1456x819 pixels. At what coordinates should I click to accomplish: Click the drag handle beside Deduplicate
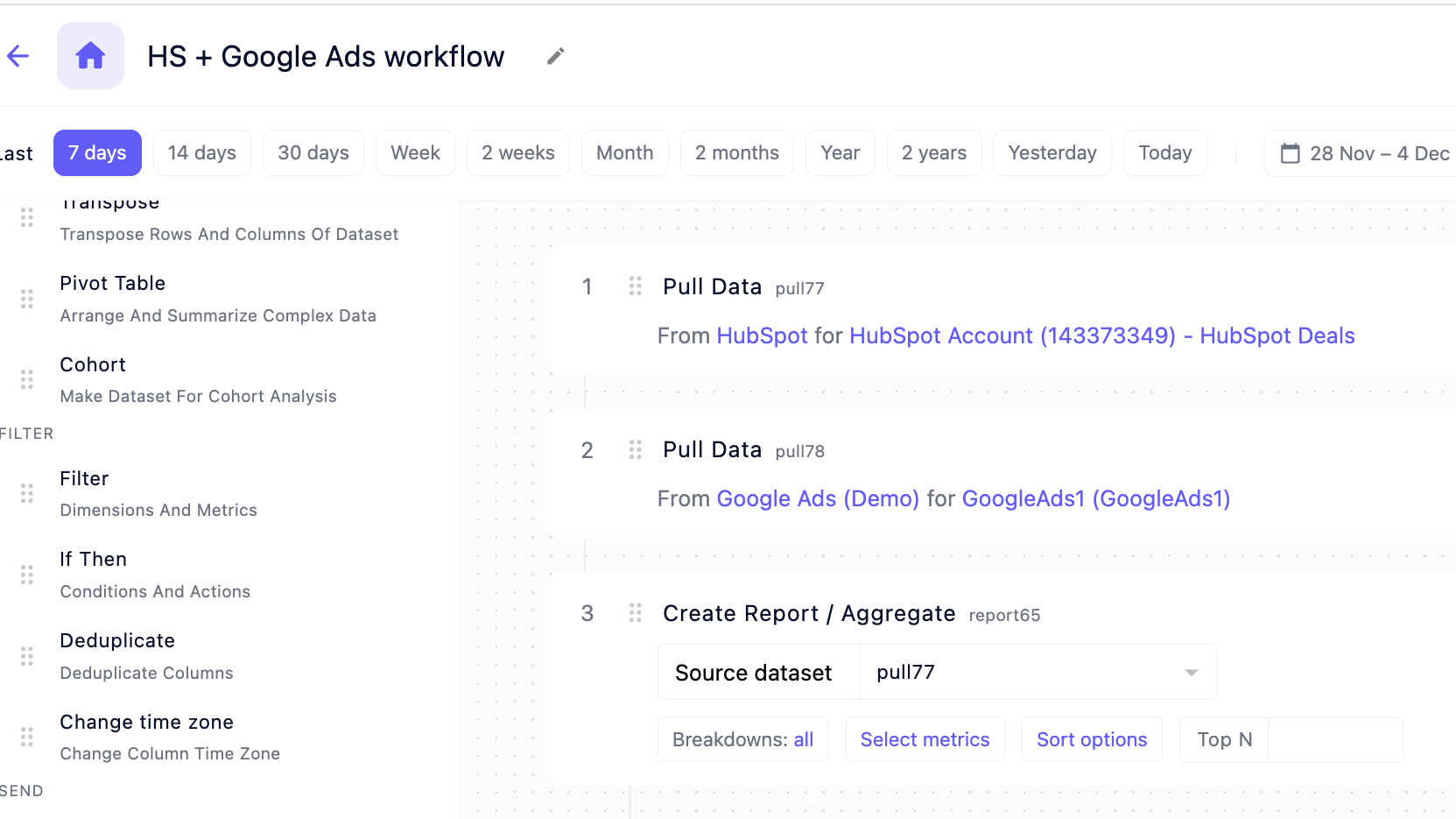(x=27, y=656)
